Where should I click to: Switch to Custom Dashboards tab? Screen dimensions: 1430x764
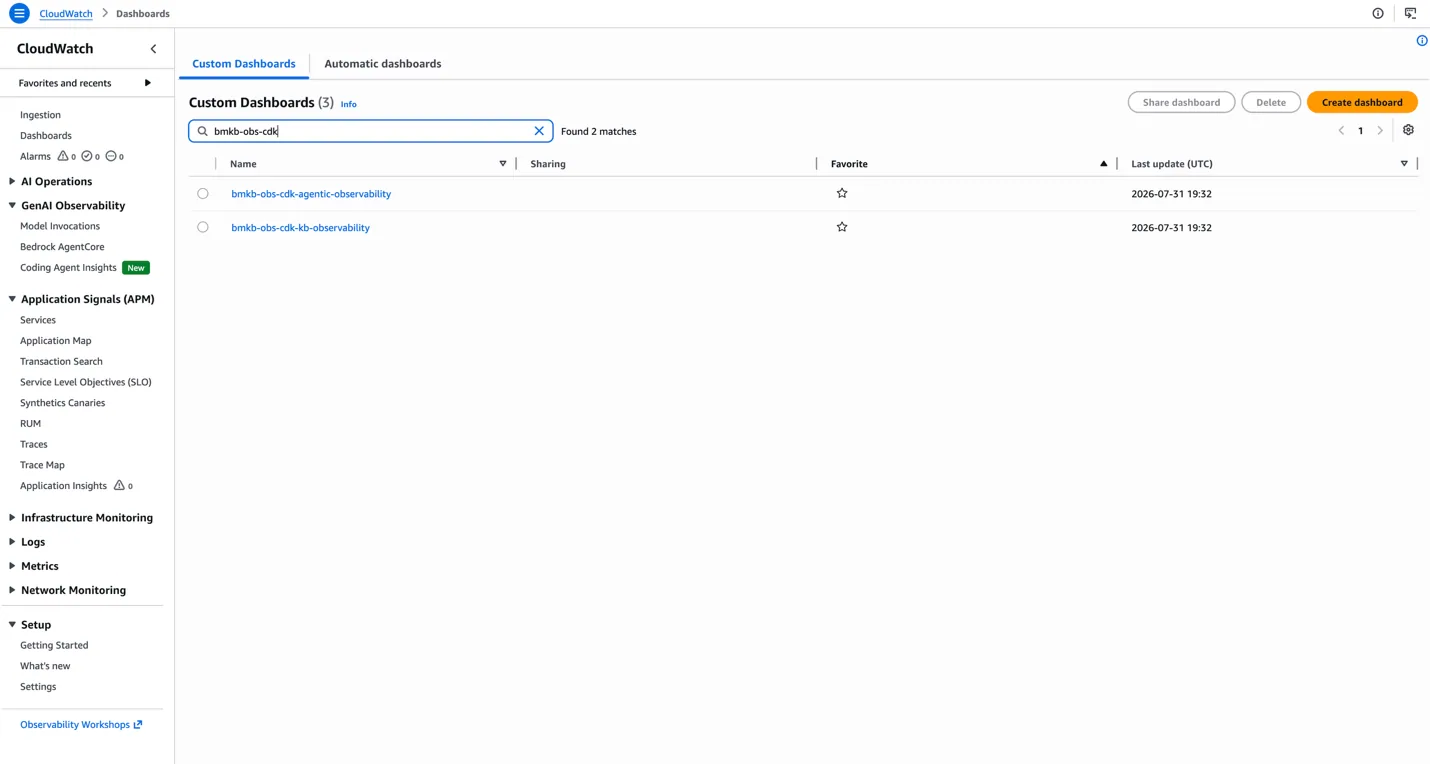click(244, 63)
